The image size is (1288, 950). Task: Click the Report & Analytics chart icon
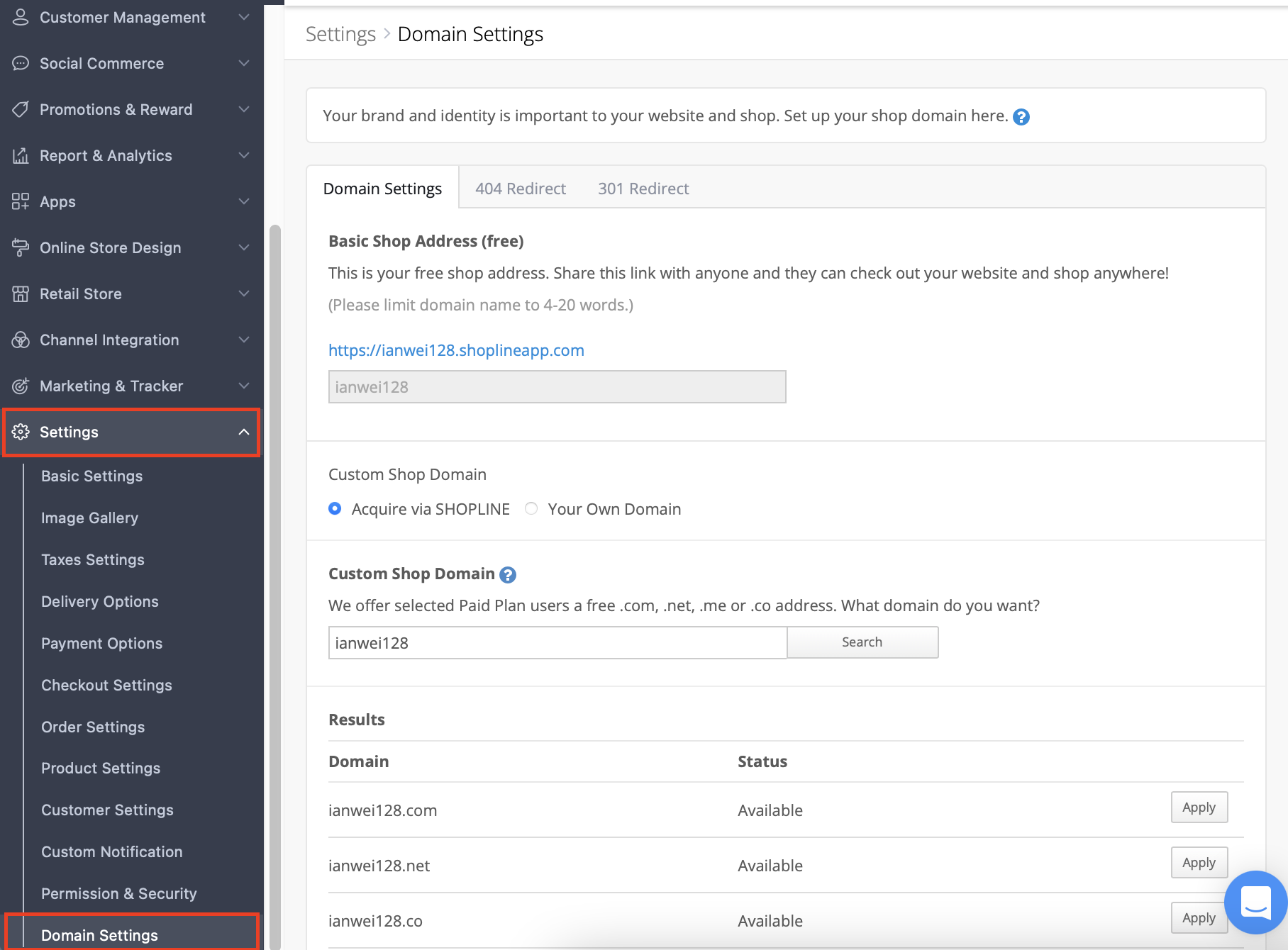coord(21,155)
